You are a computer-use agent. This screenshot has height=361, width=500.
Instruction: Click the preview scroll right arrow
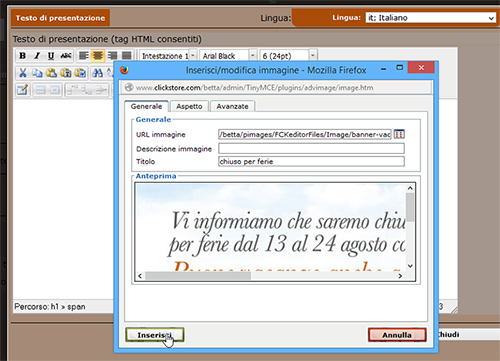pos(400,276)
